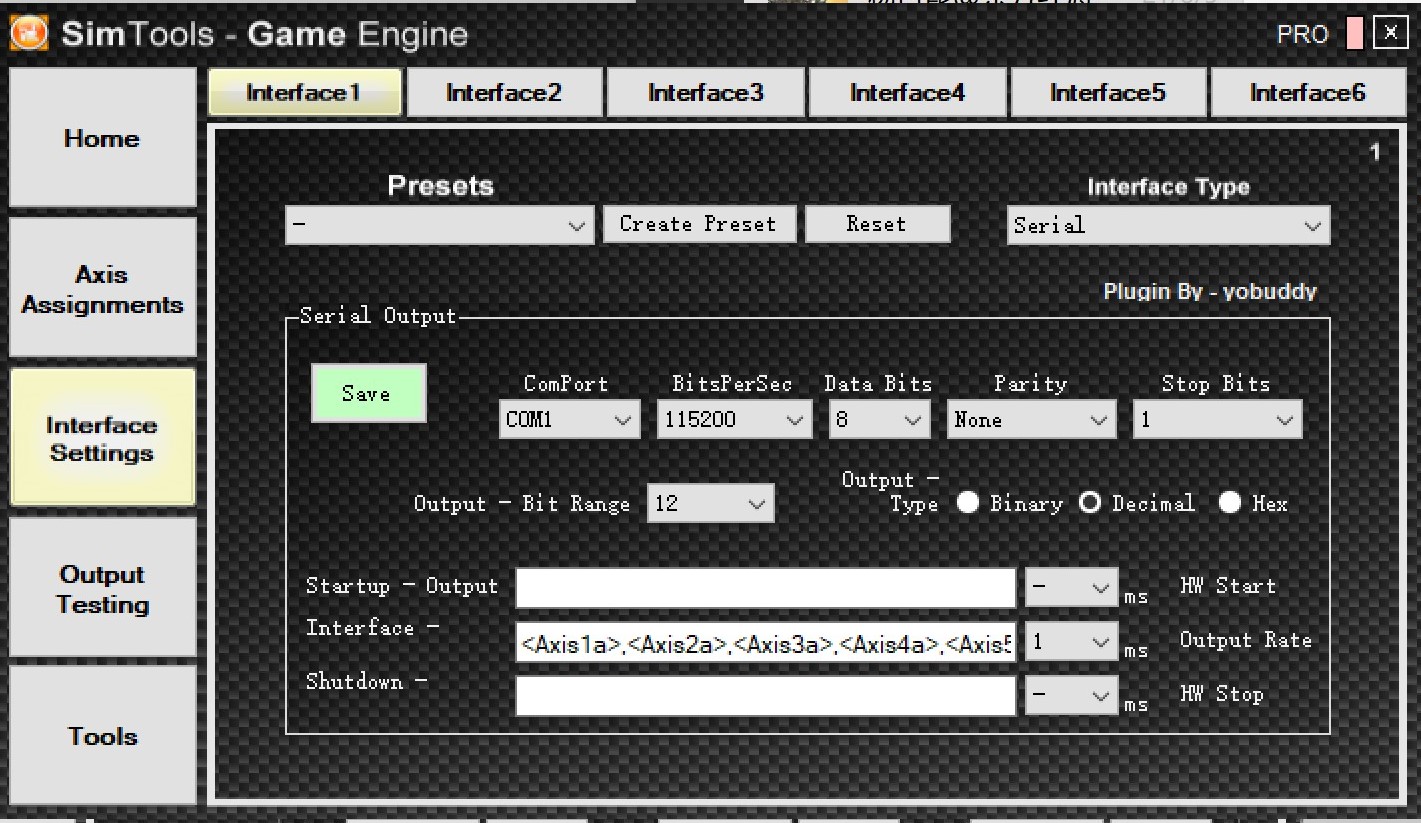Open the Data Bits dropdown
Viewport: 1421px width, 823px height.
880,421
